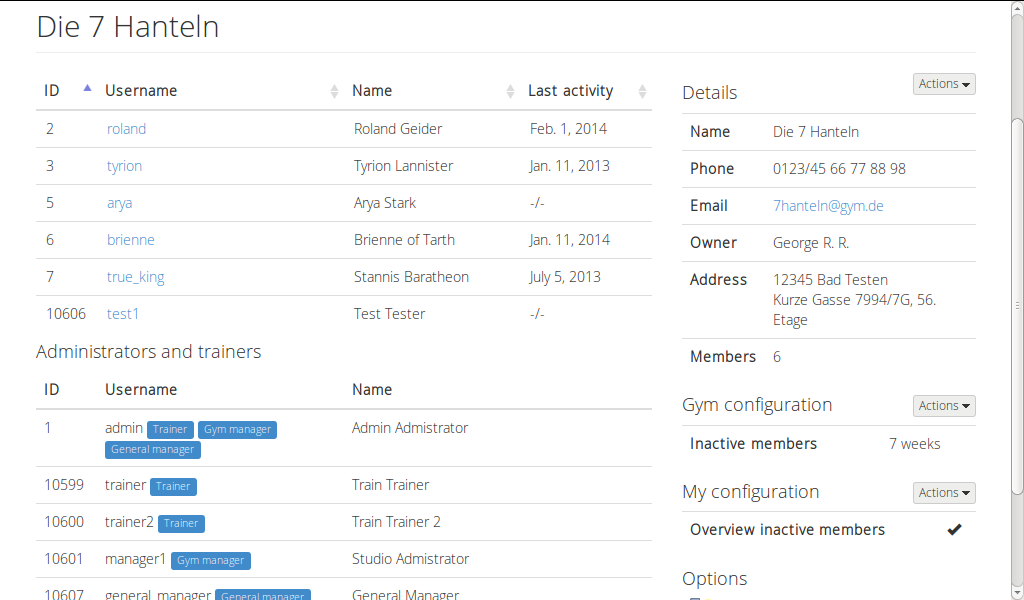Click the Last activity column header
Screen dimensions: 1024x600
click(x=570, y=91)
